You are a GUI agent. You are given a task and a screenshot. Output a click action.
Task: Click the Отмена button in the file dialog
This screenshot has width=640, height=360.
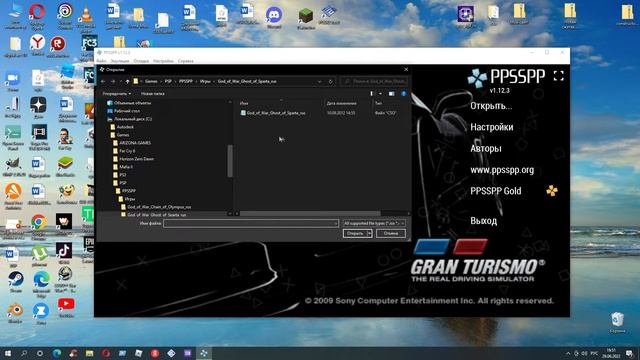tap(391, 233)
